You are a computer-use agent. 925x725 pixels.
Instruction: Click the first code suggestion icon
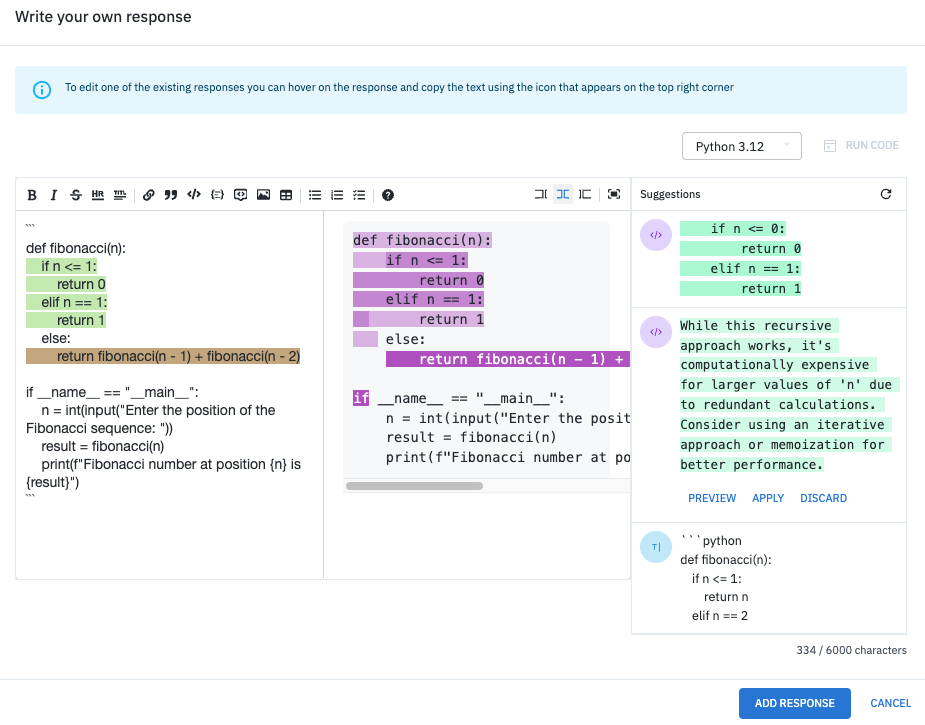pyautogui.click(x=656, y=235)
